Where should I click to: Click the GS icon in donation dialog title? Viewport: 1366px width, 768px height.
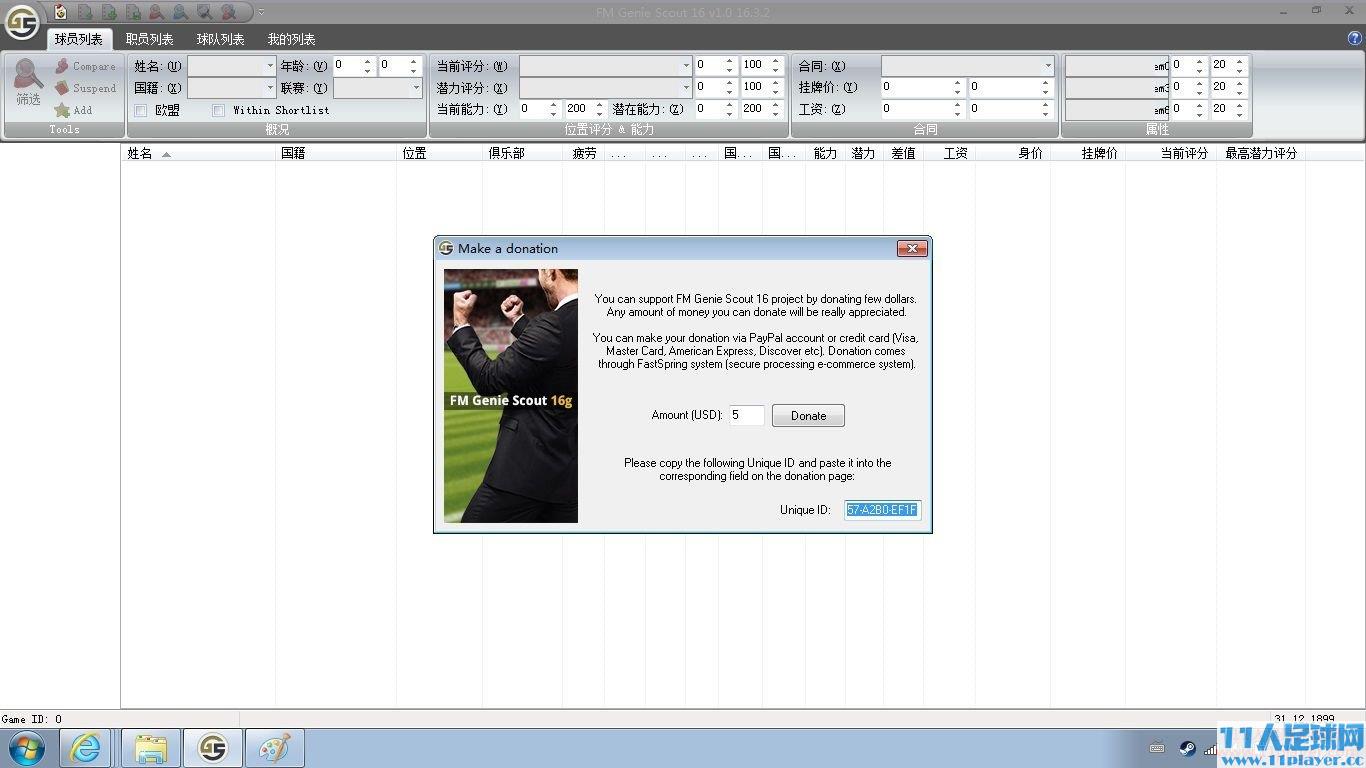[x=446, y=248]
